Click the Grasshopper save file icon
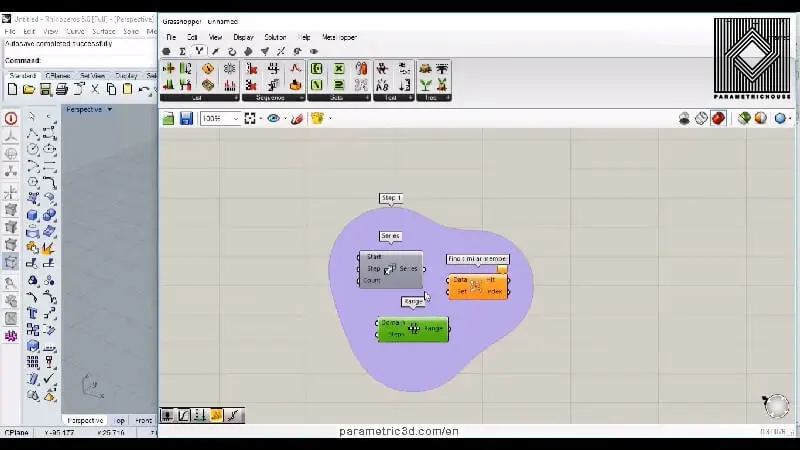This screenshot has width=800, height=450. 186,118
